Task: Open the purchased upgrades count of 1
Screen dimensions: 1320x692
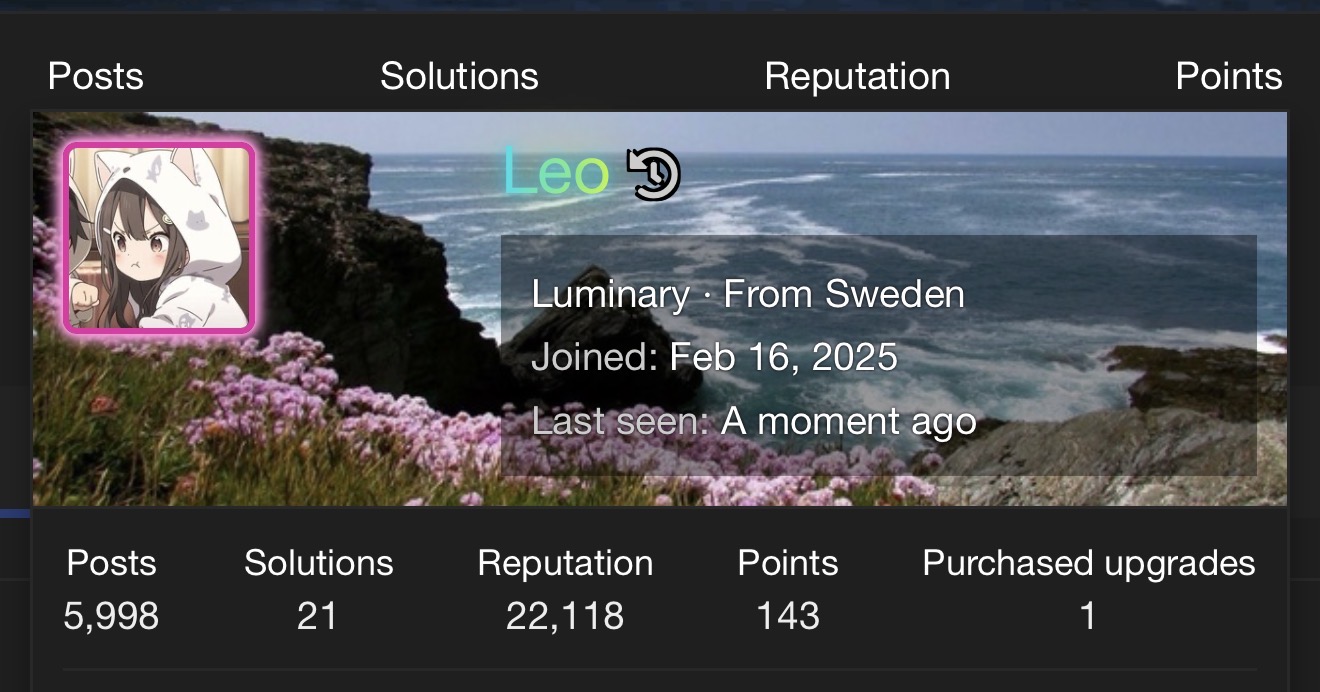Action: click(x=1088, y=615)
